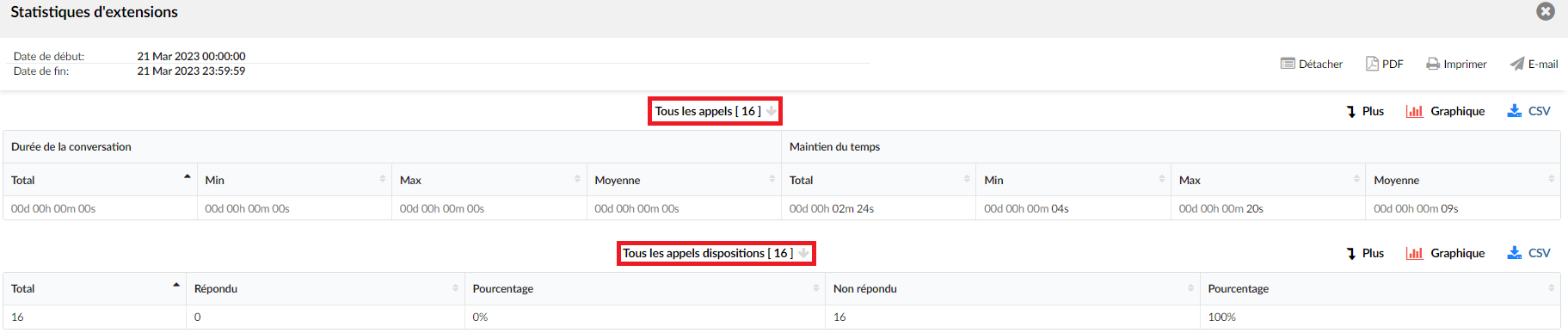1568x333 pixels.
Task: Select the 0% répondu percentage cell
Action: tap(645, 318)
